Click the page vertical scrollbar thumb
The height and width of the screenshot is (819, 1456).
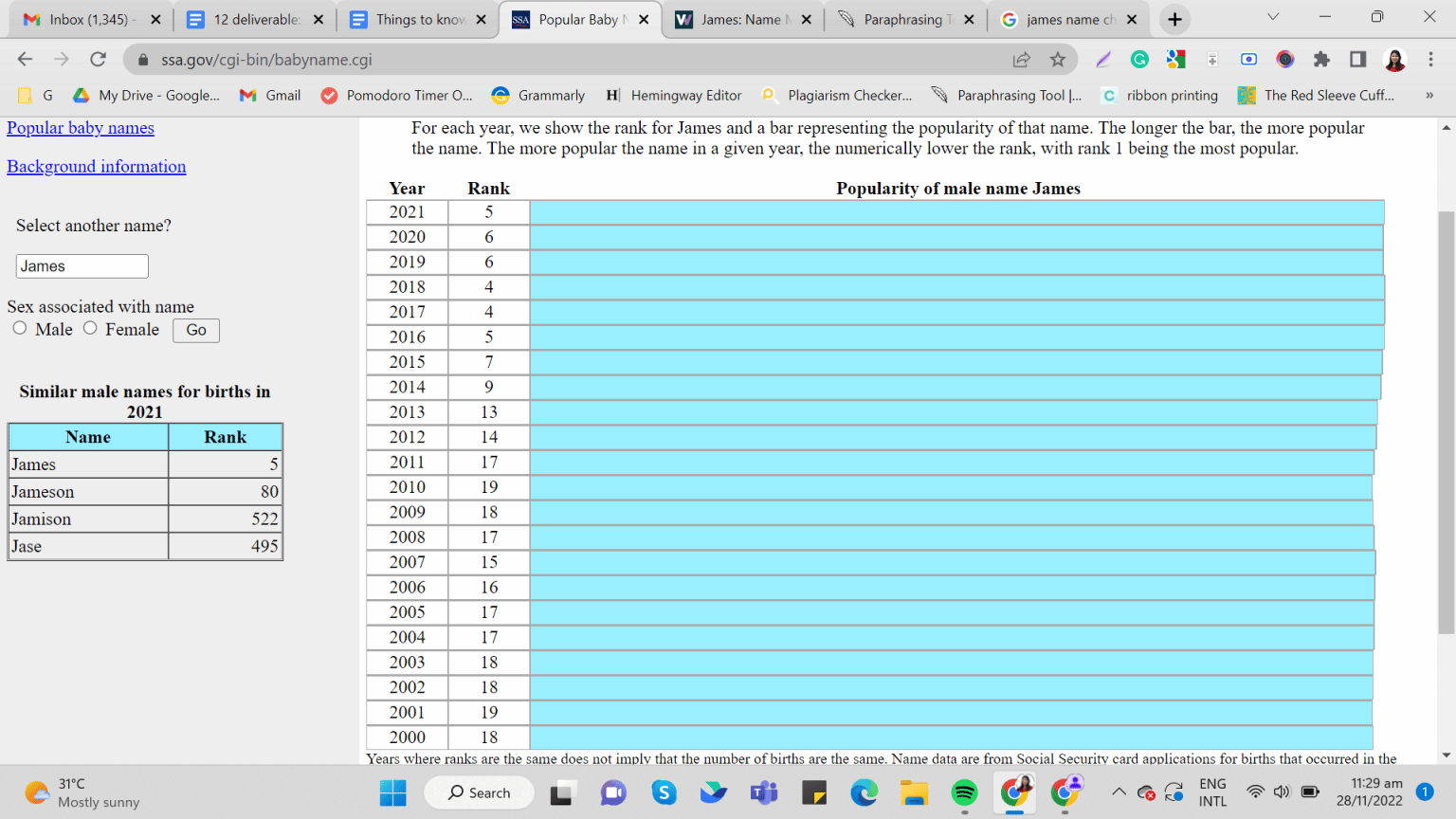[x=1446, y=422]
